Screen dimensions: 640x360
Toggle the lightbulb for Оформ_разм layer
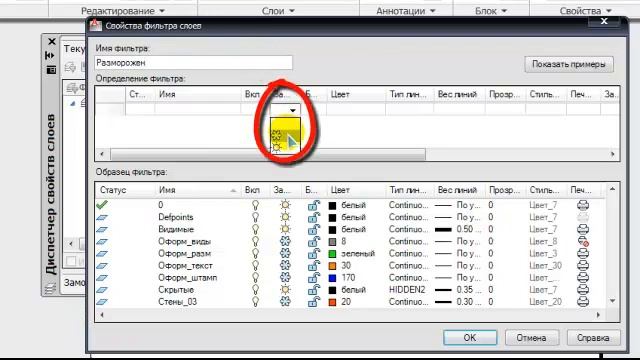tap(255, 253)
